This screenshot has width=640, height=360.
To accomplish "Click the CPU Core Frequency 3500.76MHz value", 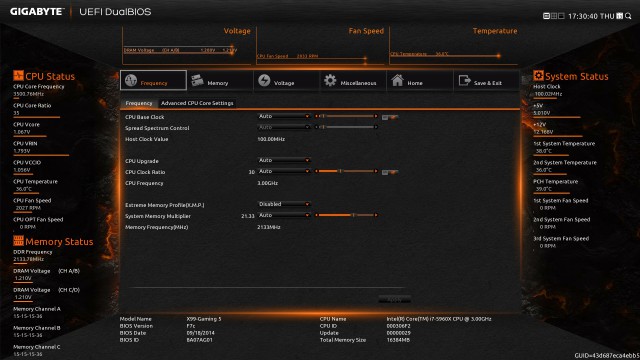I will [x=29, y=94].
